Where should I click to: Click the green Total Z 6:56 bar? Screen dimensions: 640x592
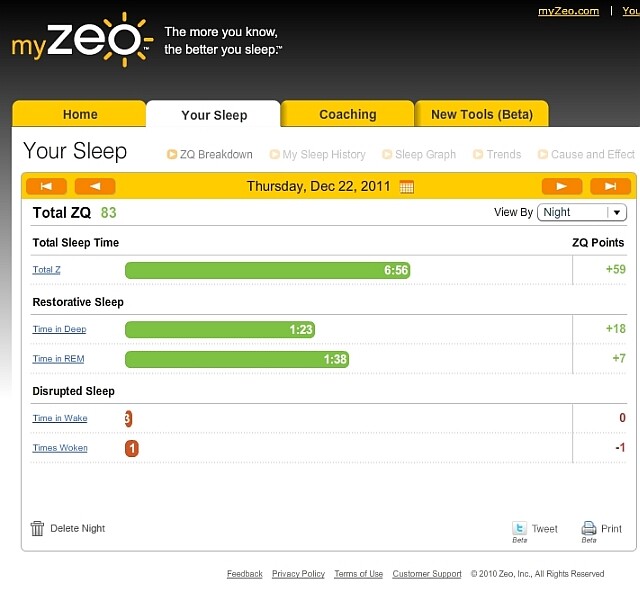(268, 270)
